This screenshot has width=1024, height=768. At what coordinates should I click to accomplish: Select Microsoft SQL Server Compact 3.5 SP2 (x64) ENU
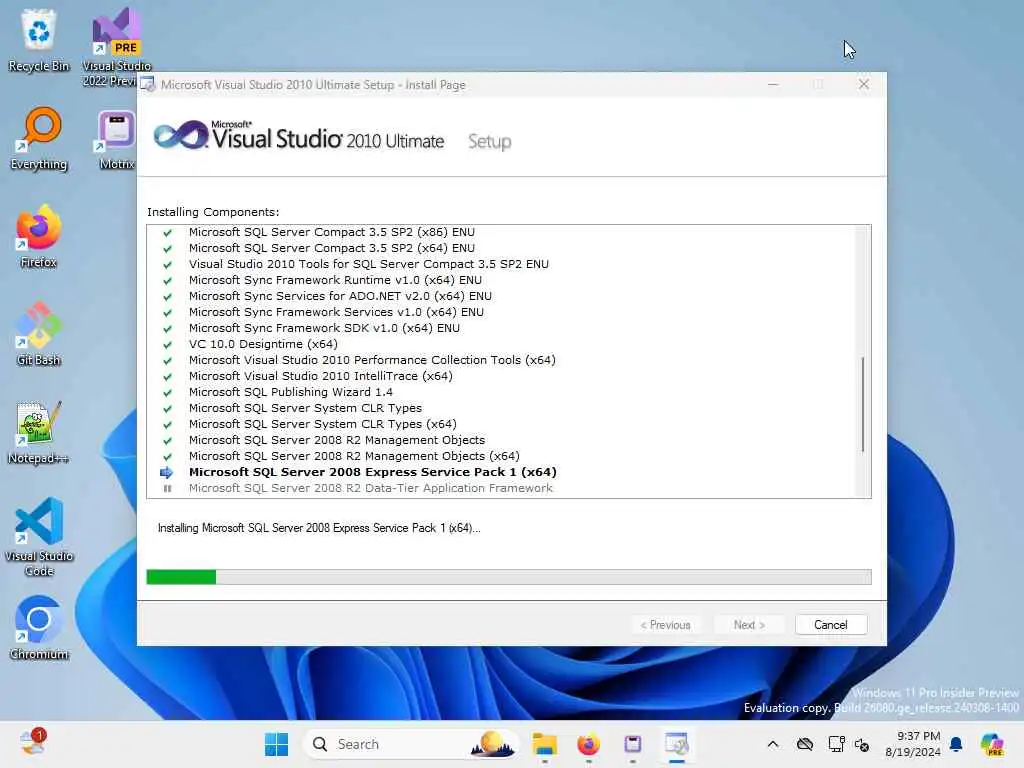[x=332, y=248]
